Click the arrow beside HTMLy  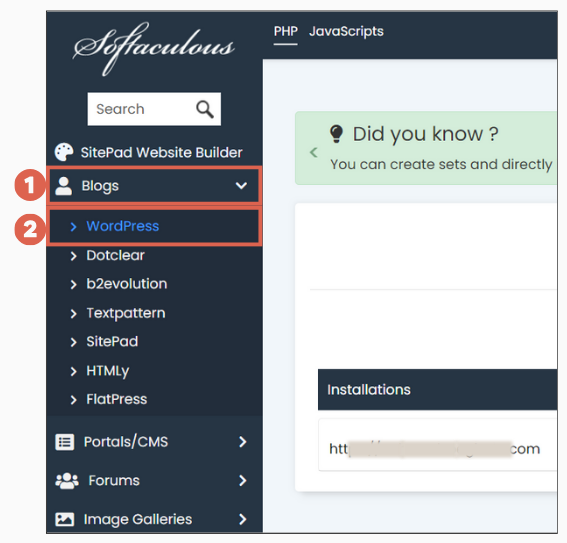pyautogui.click(x=73, y=371)
